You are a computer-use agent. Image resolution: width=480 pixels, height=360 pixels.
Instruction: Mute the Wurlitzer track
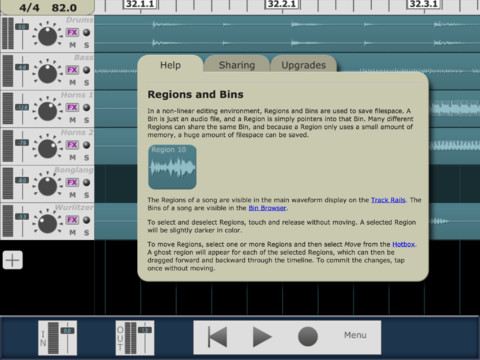click(72, 232)
